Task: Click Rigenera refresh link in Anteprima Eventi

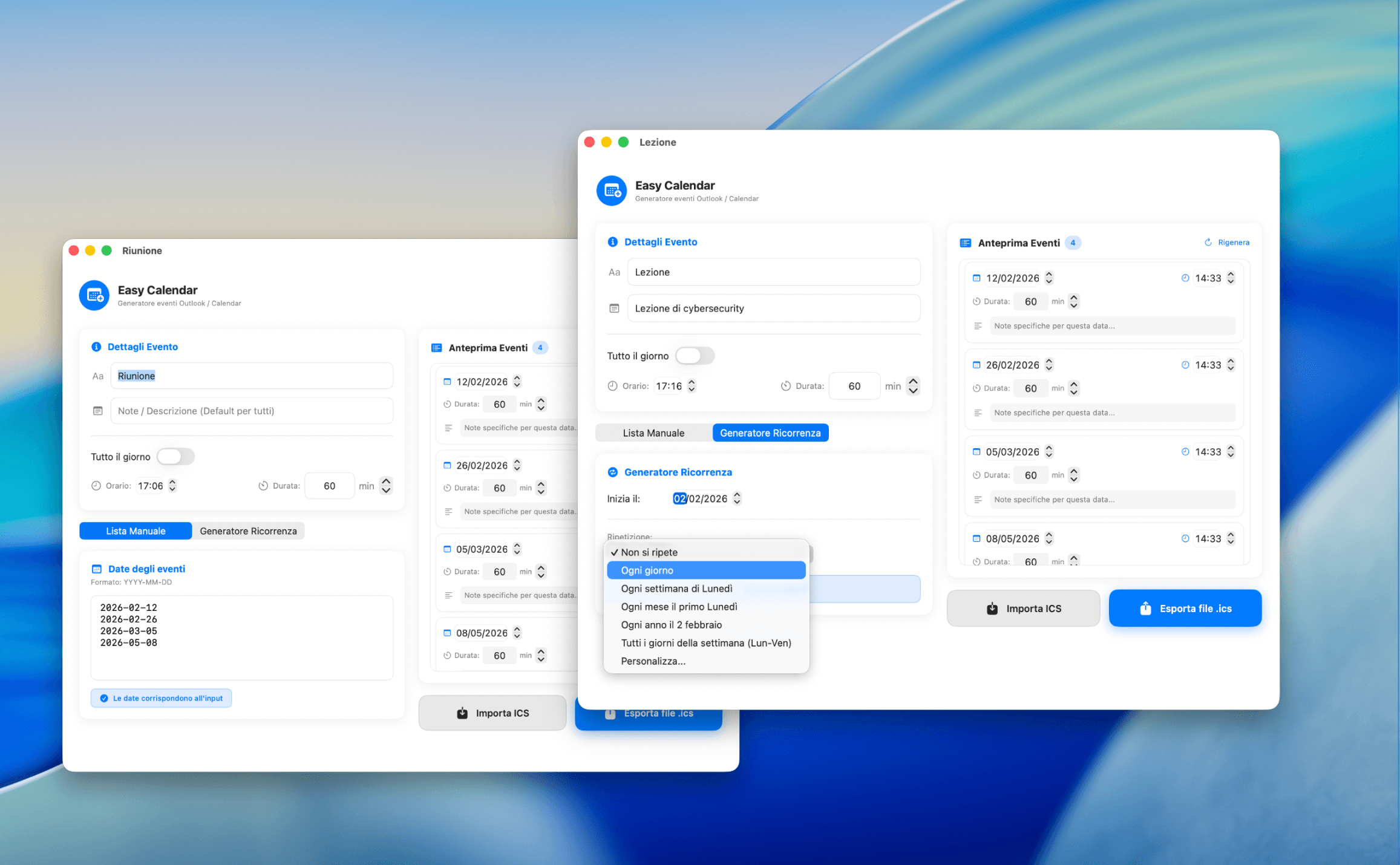Action: point(1226,243)
